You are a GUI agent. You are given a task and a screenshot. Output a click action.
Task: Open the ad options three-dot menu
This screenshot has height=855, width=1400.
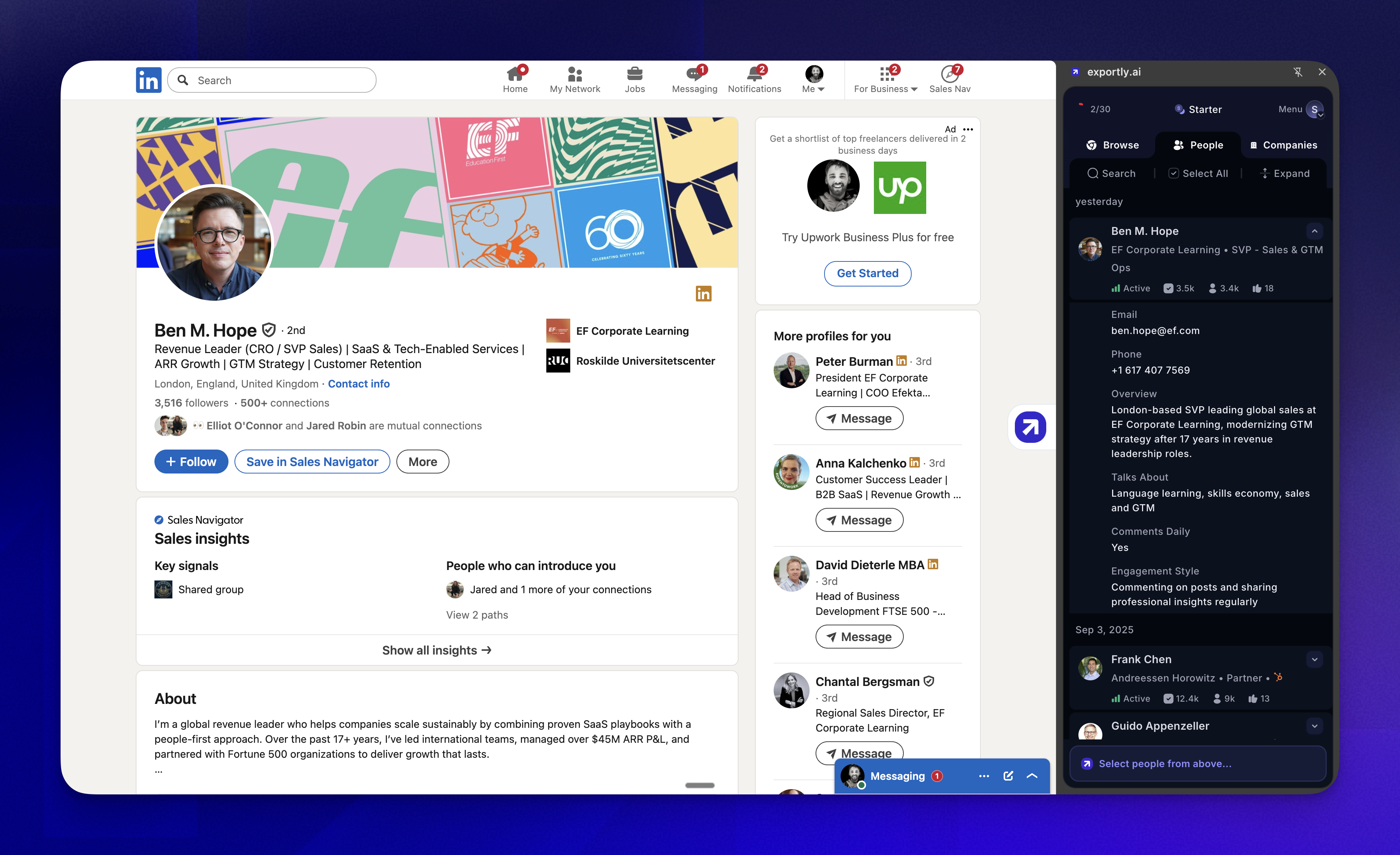click(x=968, y=129)
